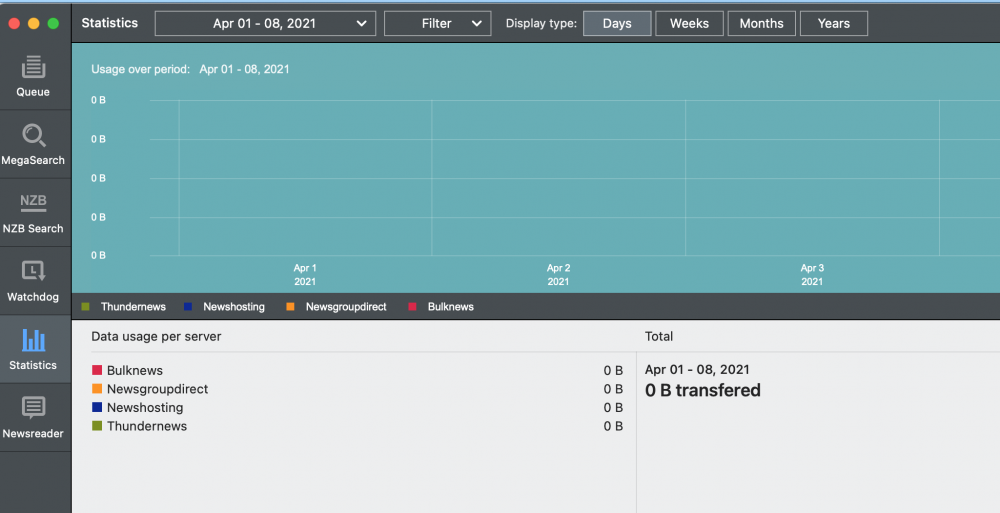Screen dimensions: 1000x513
Task: Open the Queue panel icon
Action: (x=33, y=67)
